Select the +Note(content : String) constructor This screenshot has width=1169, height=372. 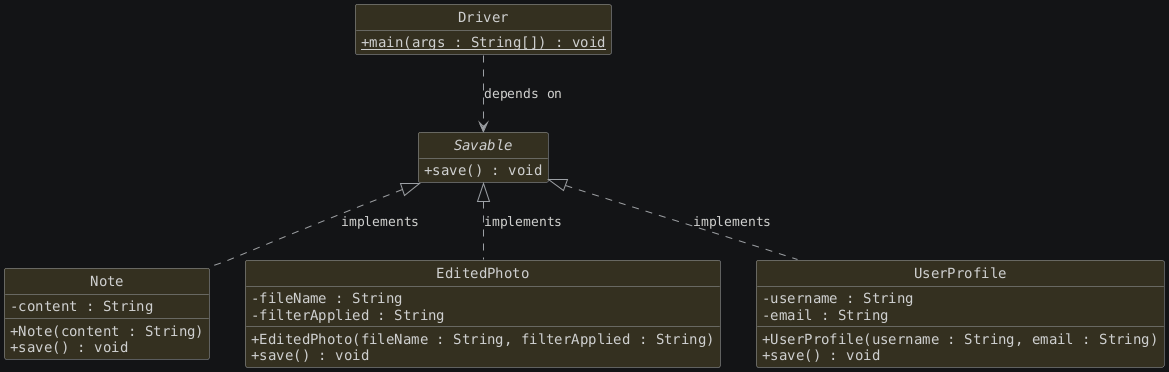coord(107,331)
